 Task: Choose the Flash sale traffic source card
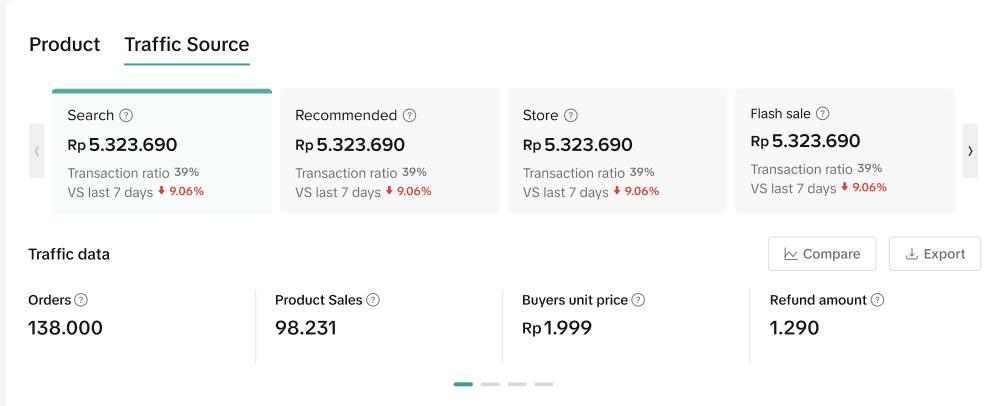coord(845,151)
